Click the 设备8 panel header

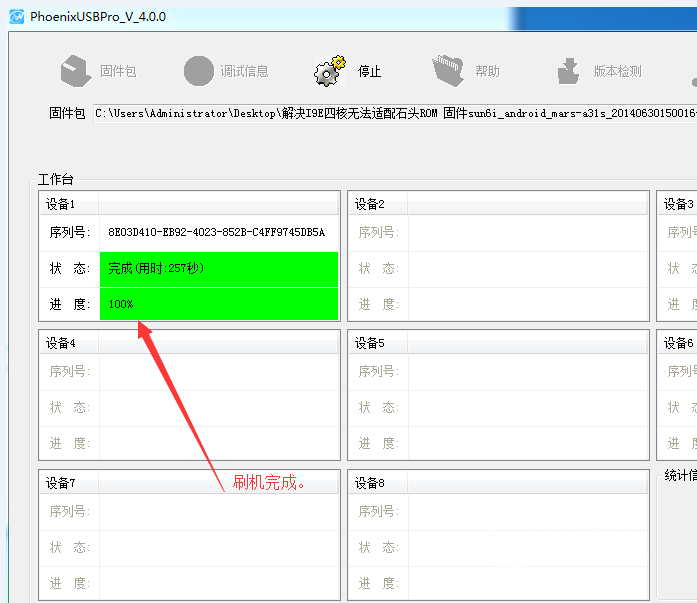click(x=498, y=483)
